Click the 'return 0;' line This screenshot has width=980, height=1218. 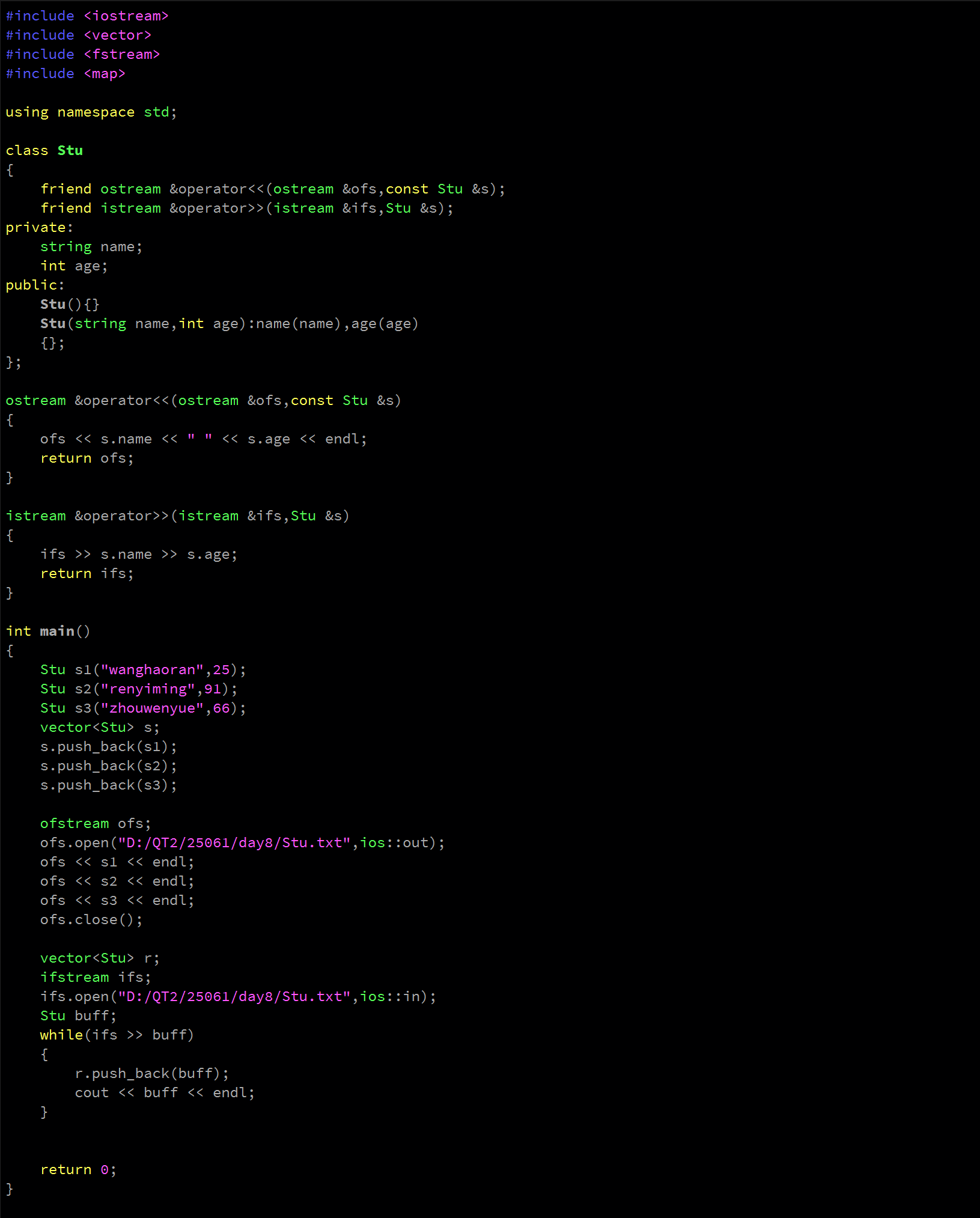point(78,1170)
